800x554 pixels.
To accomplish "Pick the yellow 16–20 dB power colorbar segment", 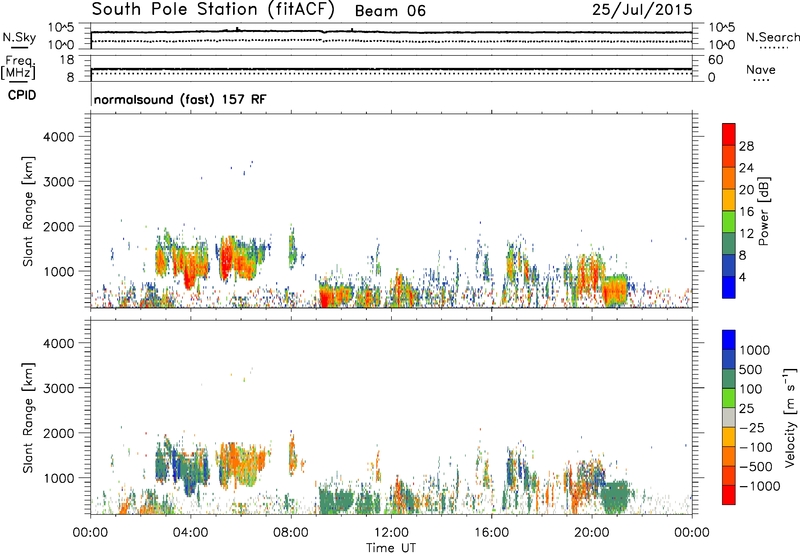I will [729, 200].
